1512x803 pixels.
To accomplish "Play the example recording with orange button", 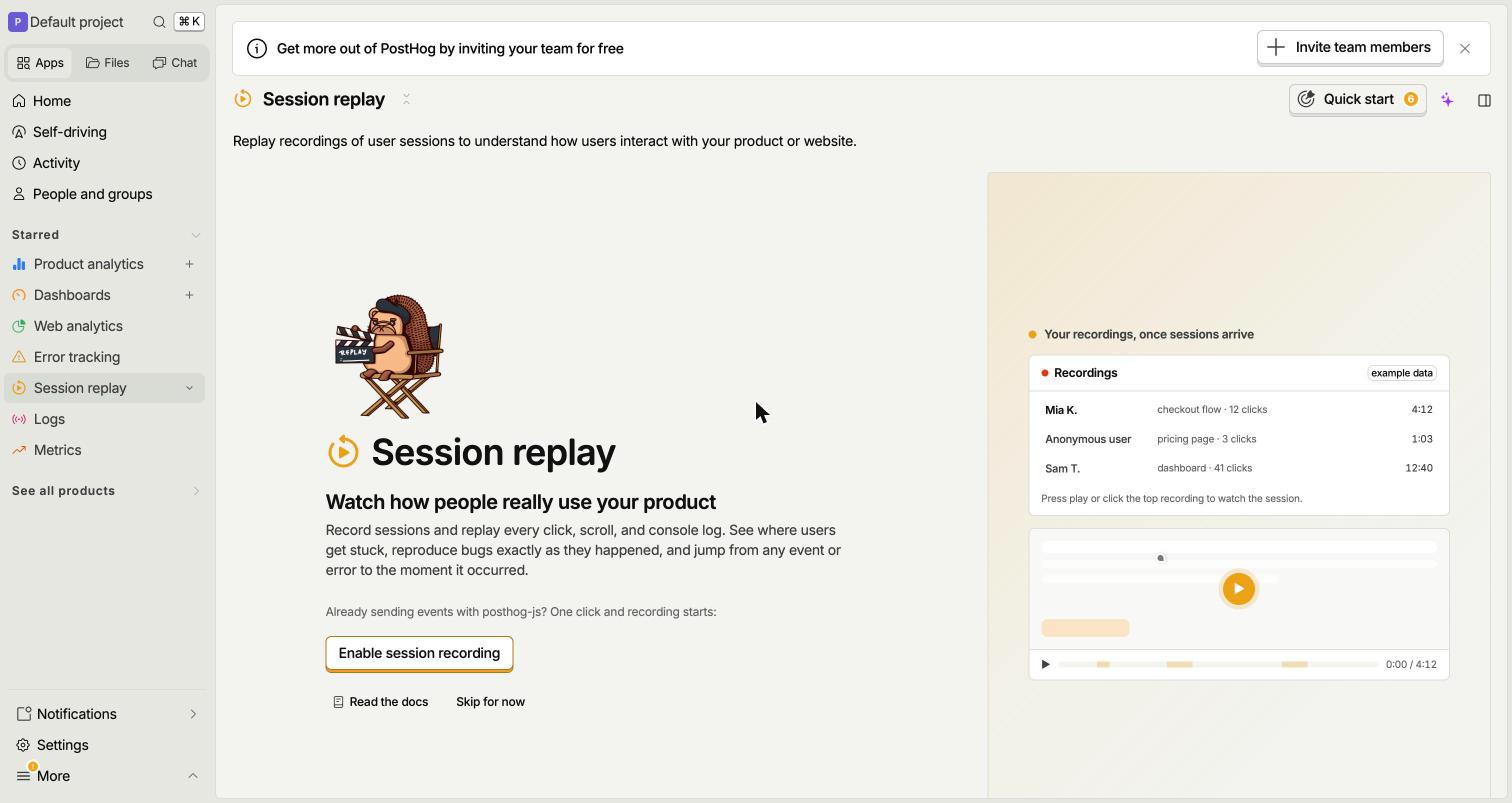I will pos(1239,588).
